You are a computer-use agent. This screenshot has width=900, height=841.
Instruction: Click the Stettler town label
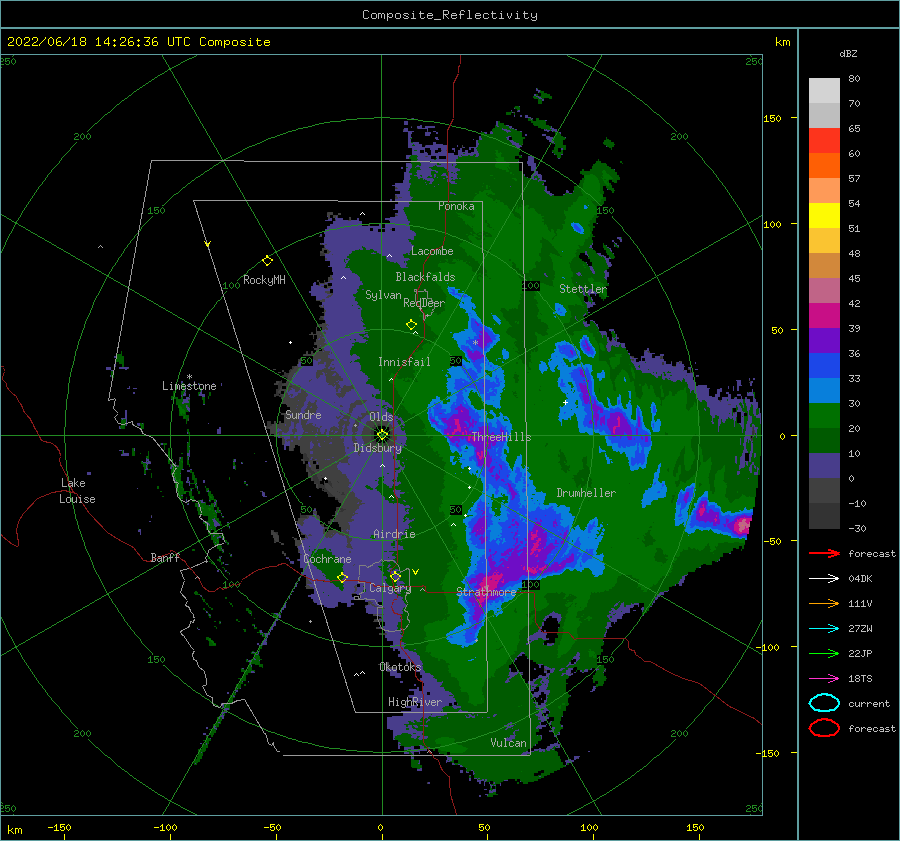pos(583,289)
